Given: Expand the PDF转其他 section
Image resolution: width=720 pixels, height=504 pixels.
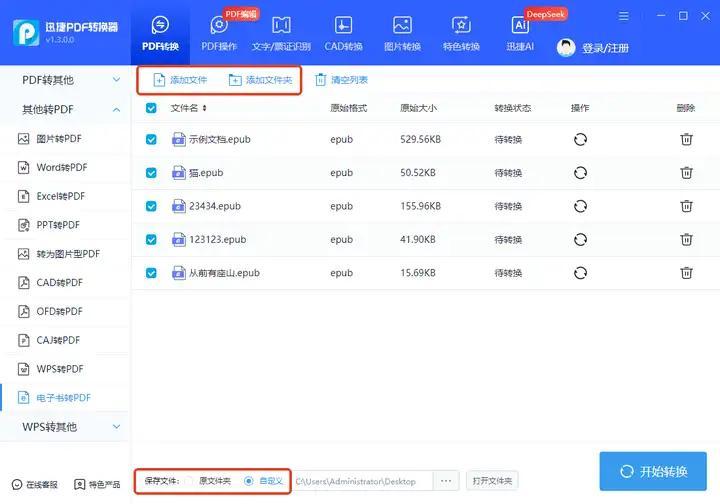Looking at the screenshot, I should [x=116, y=80].
